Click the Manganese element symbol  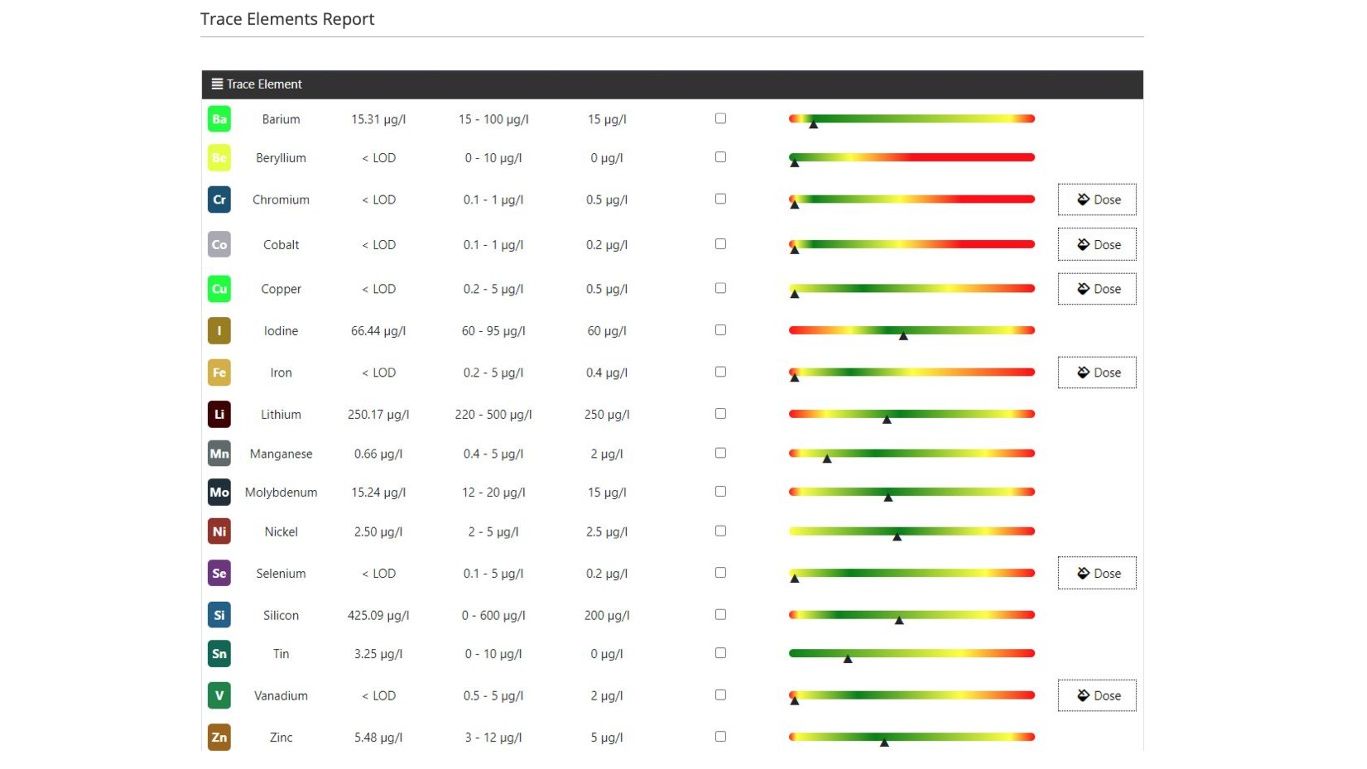coord(219,453)
